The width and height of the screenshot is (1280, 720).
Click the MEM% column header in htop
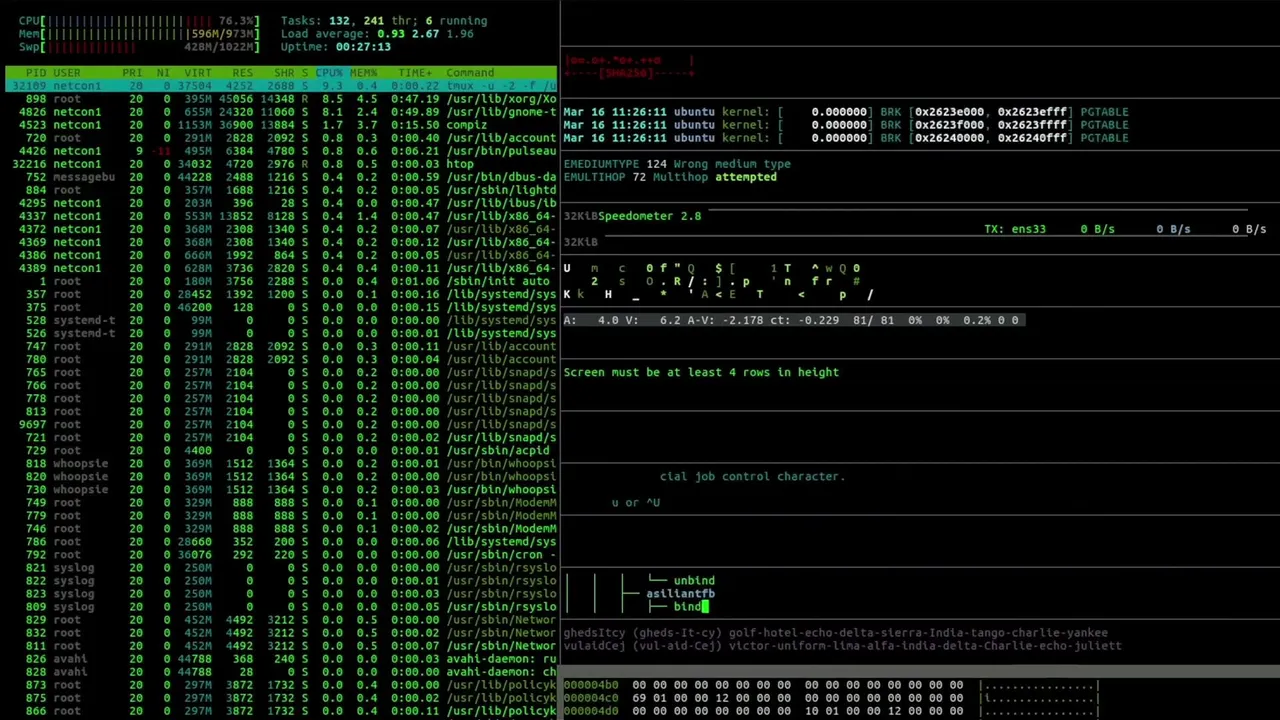[x=363, y=73]
